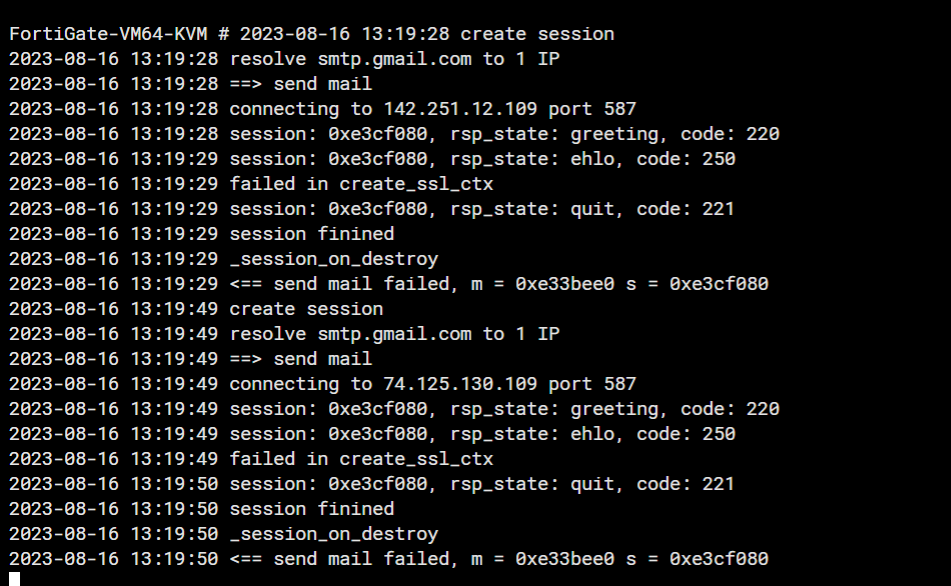
Task: Click "_session_on_destroy" logged at 13:19:29
Action: [x=334, y=259]
